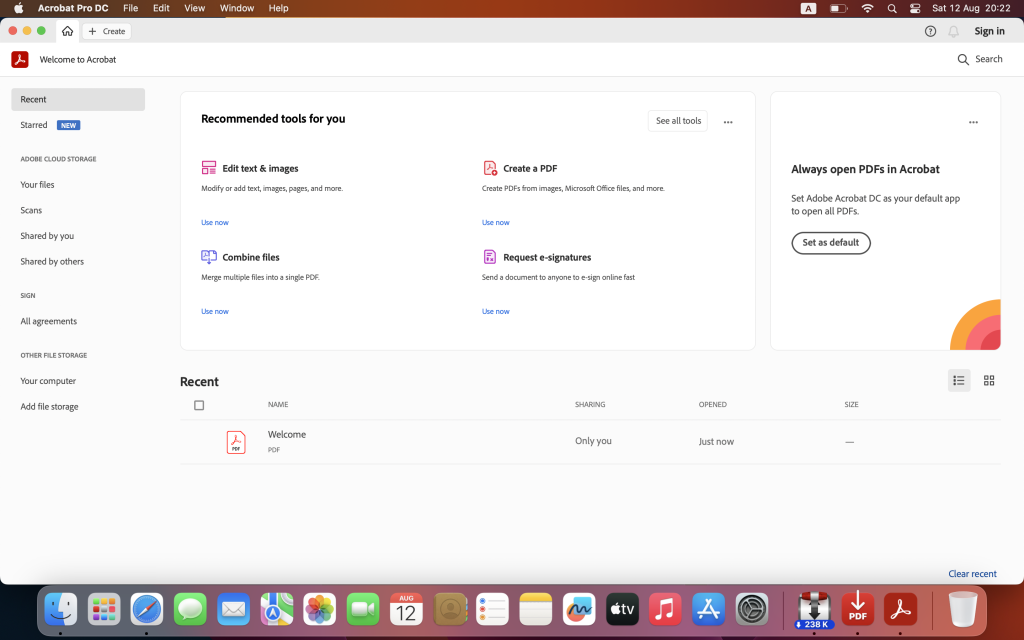Viewport: 1024px width, 640px height.
Task: Open the Help menu
Action: (278, 8)
